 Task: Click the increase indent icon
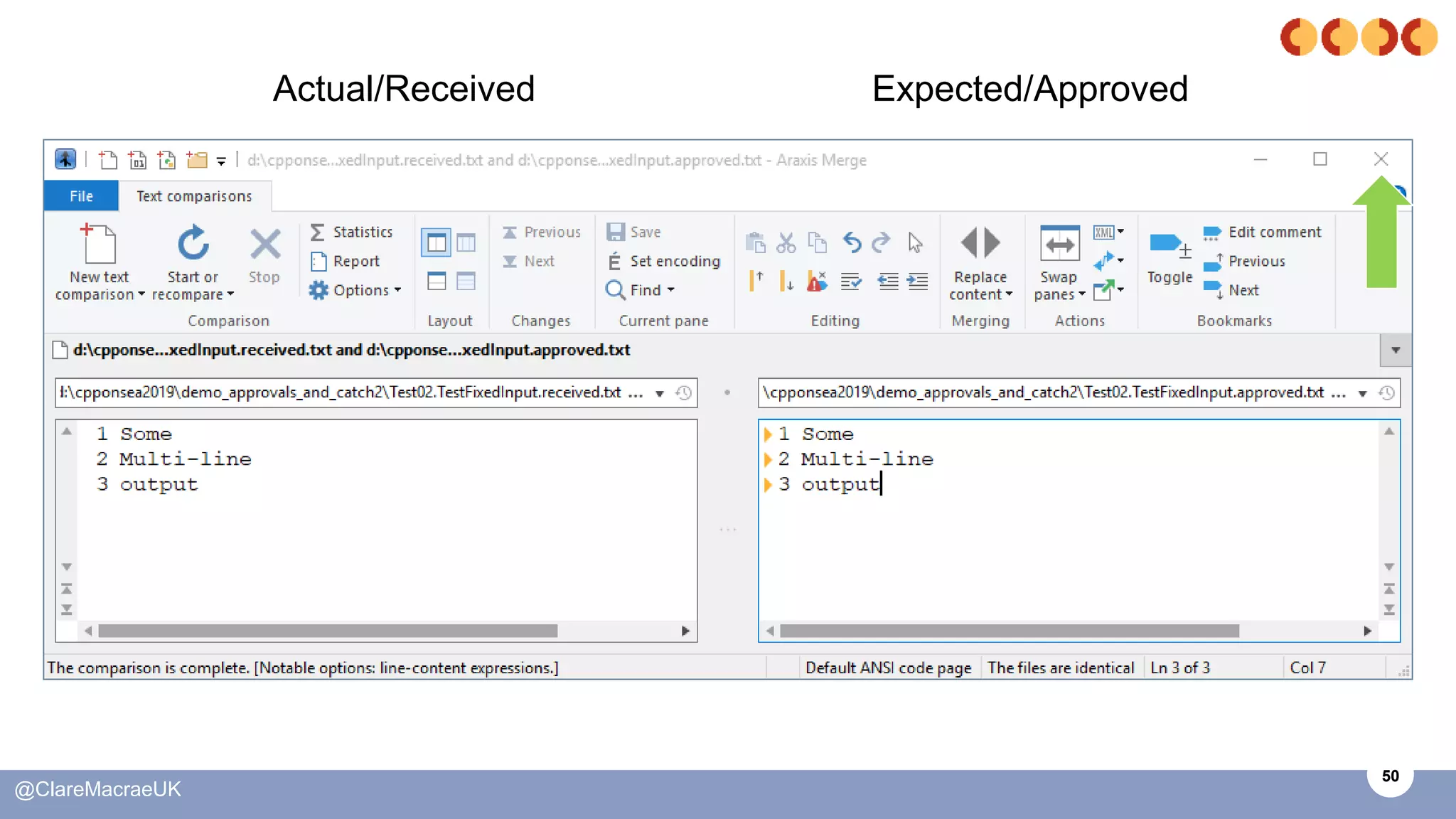[x=918, y=282]
